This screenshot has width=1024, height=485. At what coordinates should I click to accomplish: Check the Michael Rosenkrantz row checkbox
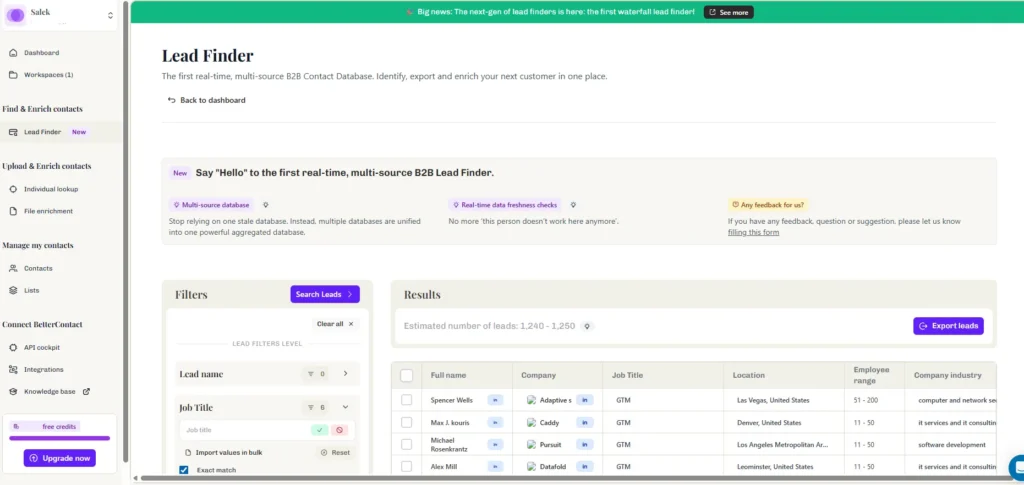point(406,445)
